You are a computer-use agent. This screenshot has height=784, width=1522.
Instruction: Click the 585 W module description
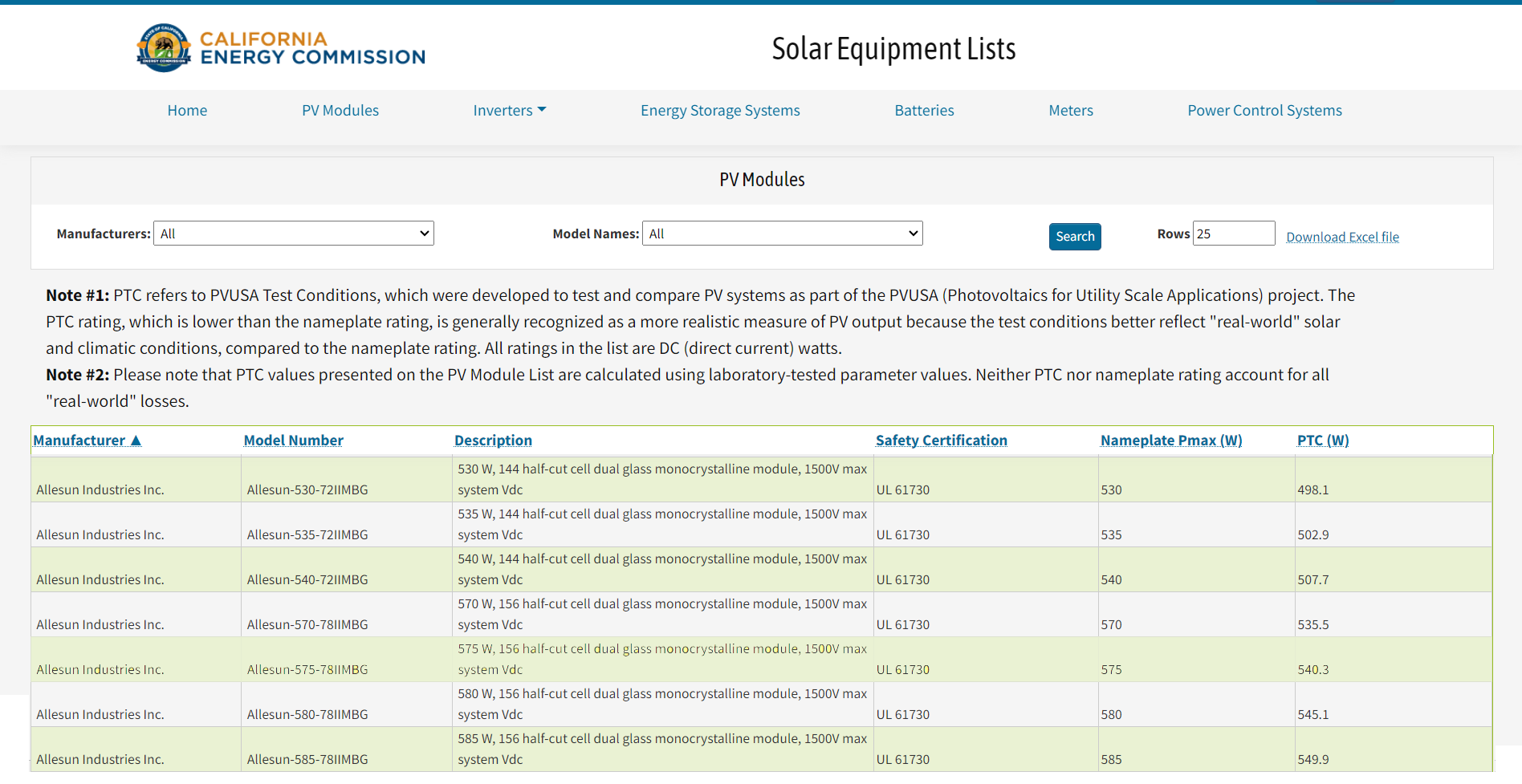(662, 749)
